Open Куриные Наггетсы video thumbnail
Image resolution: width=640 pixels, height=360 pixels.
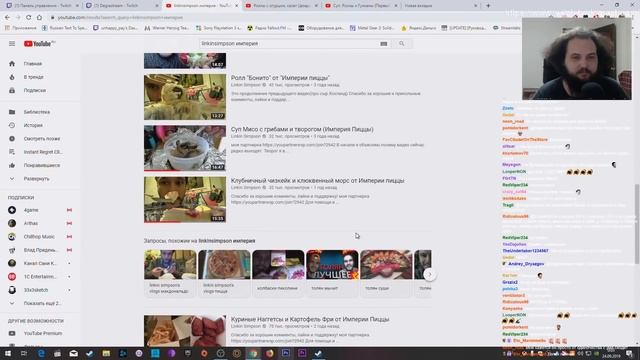click(185, 331)
